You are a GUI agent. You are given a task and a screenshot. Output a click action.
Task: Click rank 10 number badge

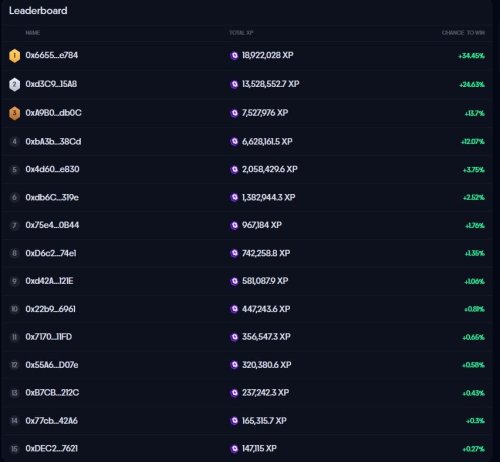point(14,309)
